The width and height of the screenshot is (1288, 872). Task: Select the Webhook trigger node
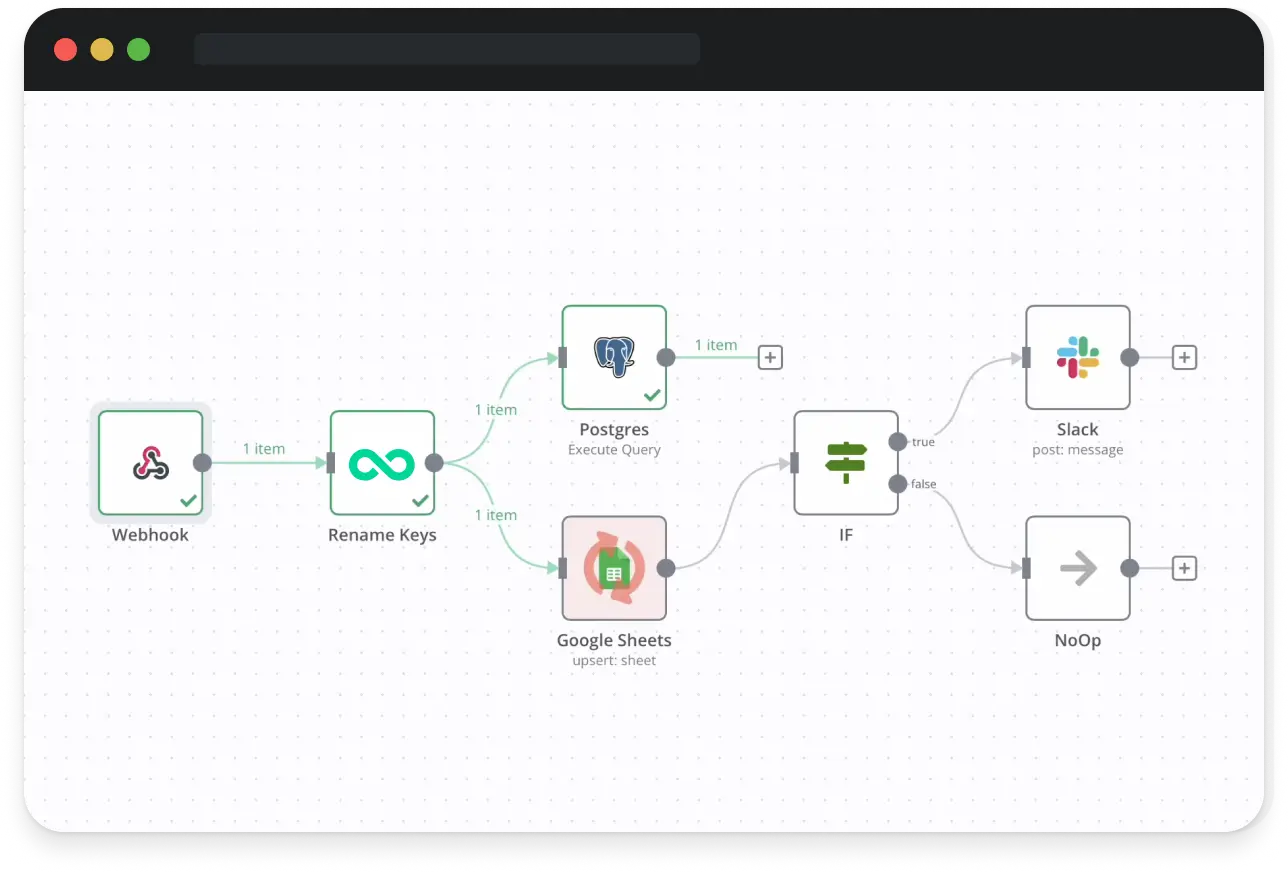(149, 463)
